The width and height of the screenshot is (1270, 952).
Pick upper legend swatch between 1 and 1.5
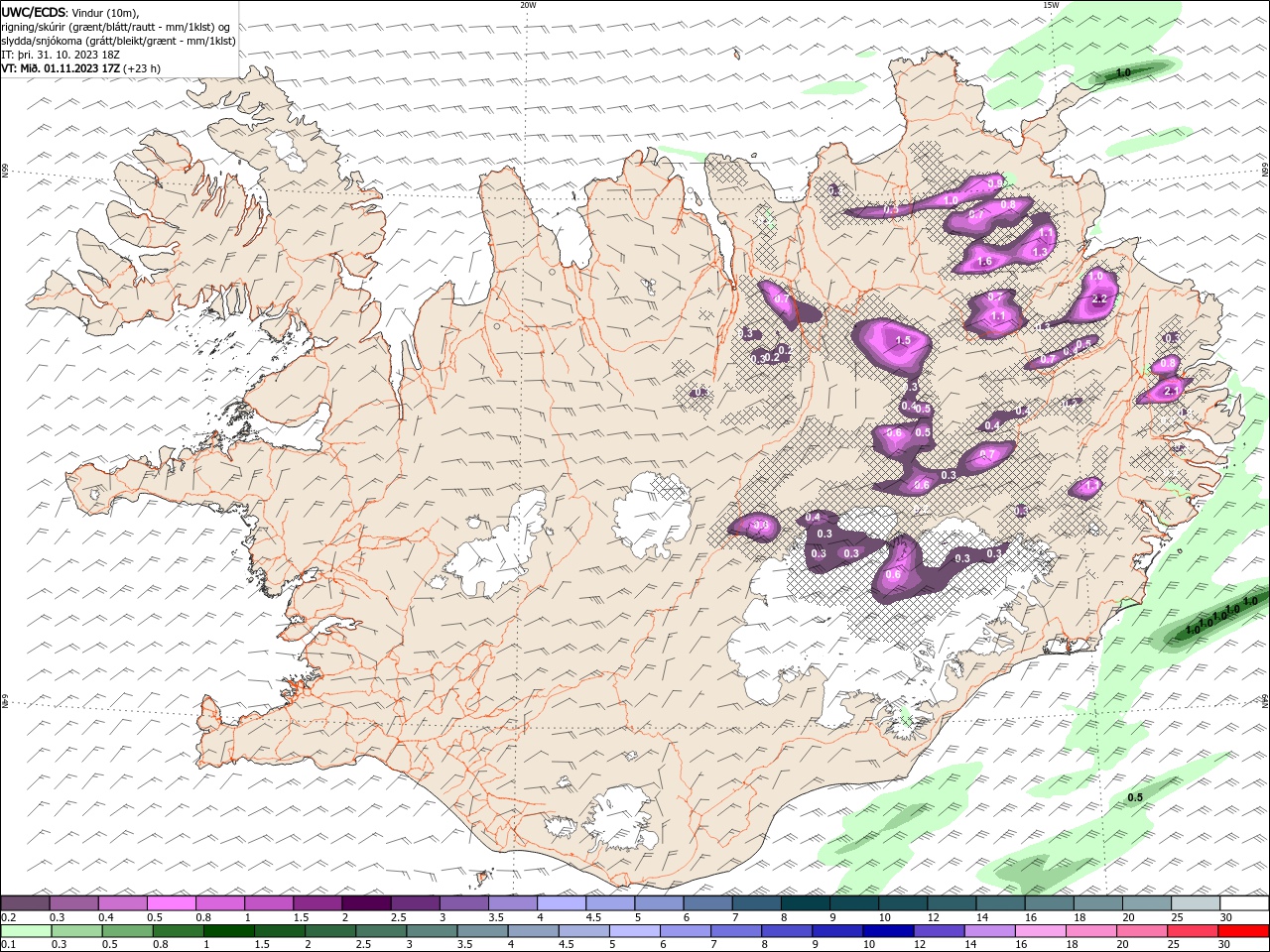click(x=269, y=903)
